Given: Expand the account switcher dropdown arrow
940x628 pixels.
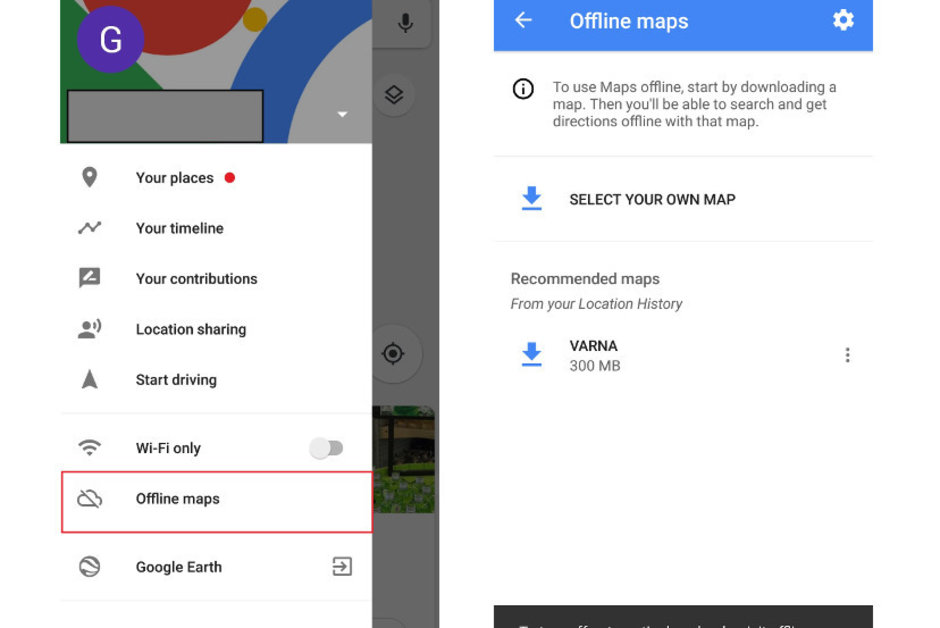Looking at the screenshot, I should click(342, 114).
